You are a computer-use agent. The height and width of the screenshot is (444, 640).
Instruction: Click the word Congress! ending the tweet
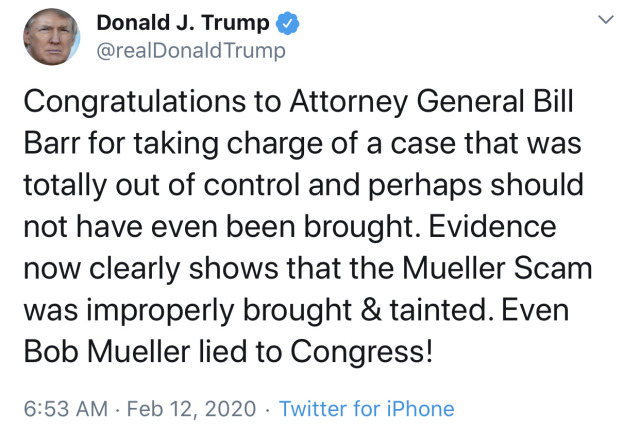[361, 352]
